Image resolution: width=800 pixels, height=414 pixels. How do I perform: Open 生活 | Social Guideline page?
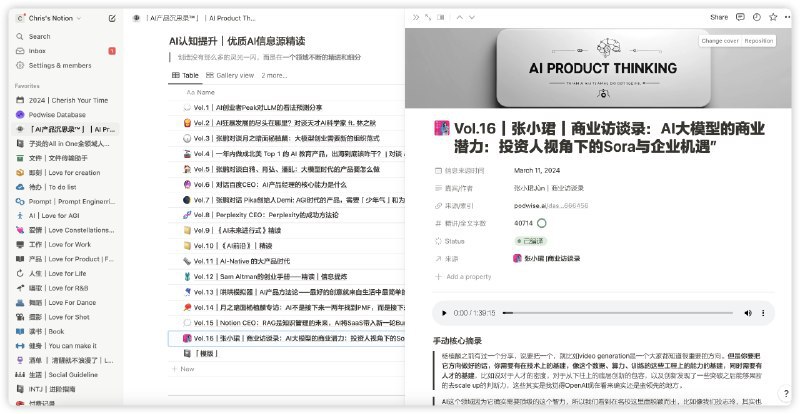pyautogui.click(x=63, y=375)
